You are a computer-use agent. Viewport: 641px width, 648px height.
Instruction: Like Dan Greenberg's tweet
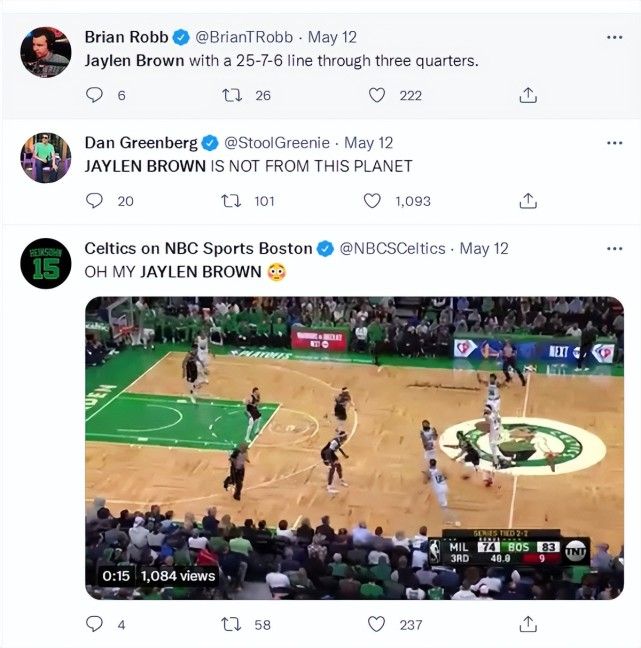tap(372, 201)
